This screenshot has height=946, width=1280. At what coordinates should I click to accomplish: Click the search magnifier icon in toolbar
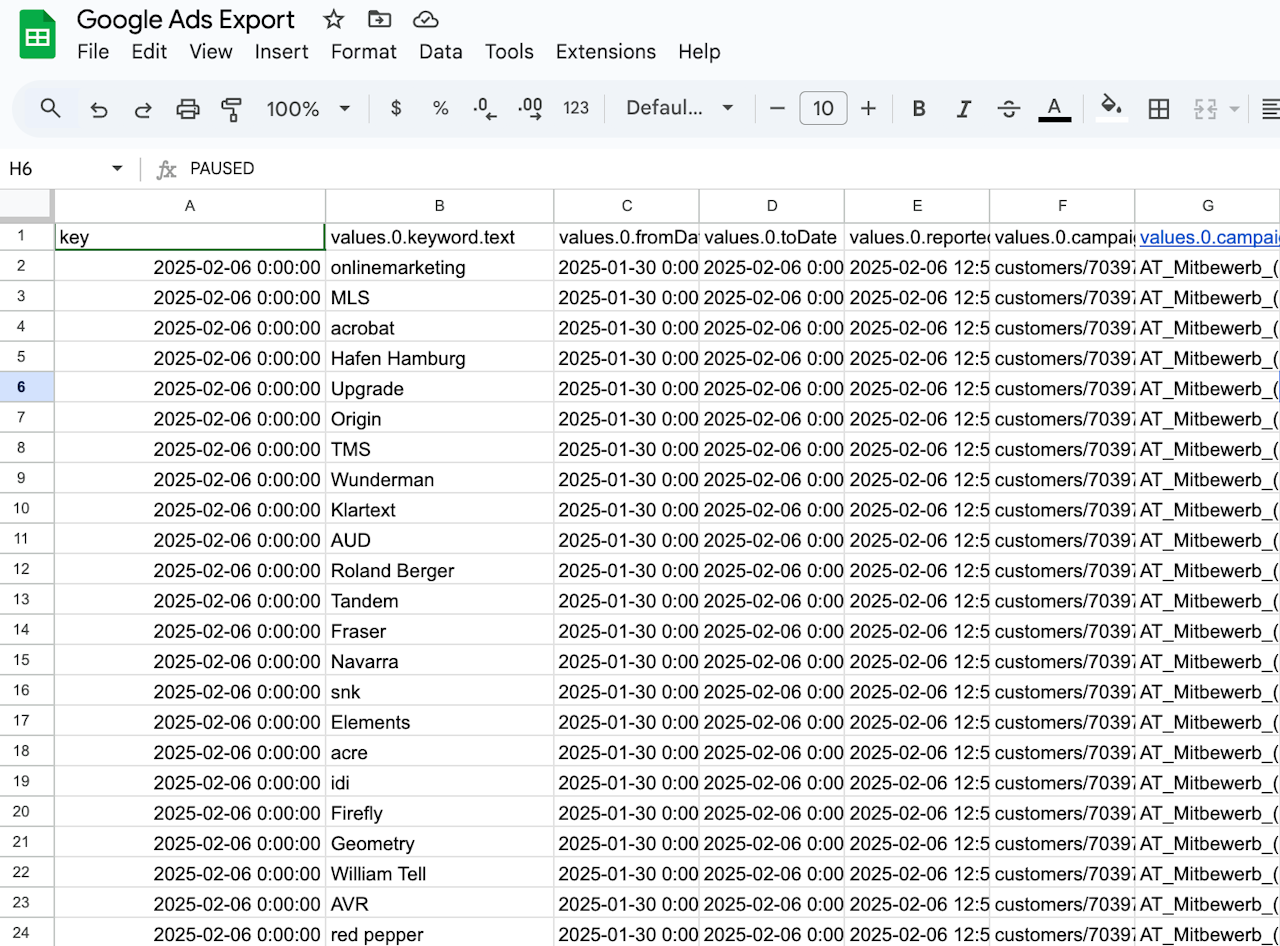point(50,108)
